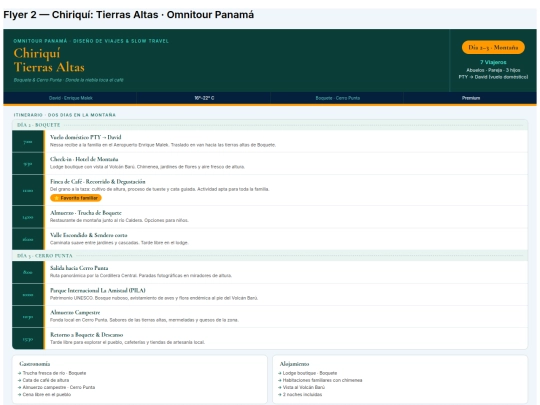540x405 pixels.
Task: Click the time cell of Parque La Amistad row
Action: pyautogui.click(x=28, y=295)
